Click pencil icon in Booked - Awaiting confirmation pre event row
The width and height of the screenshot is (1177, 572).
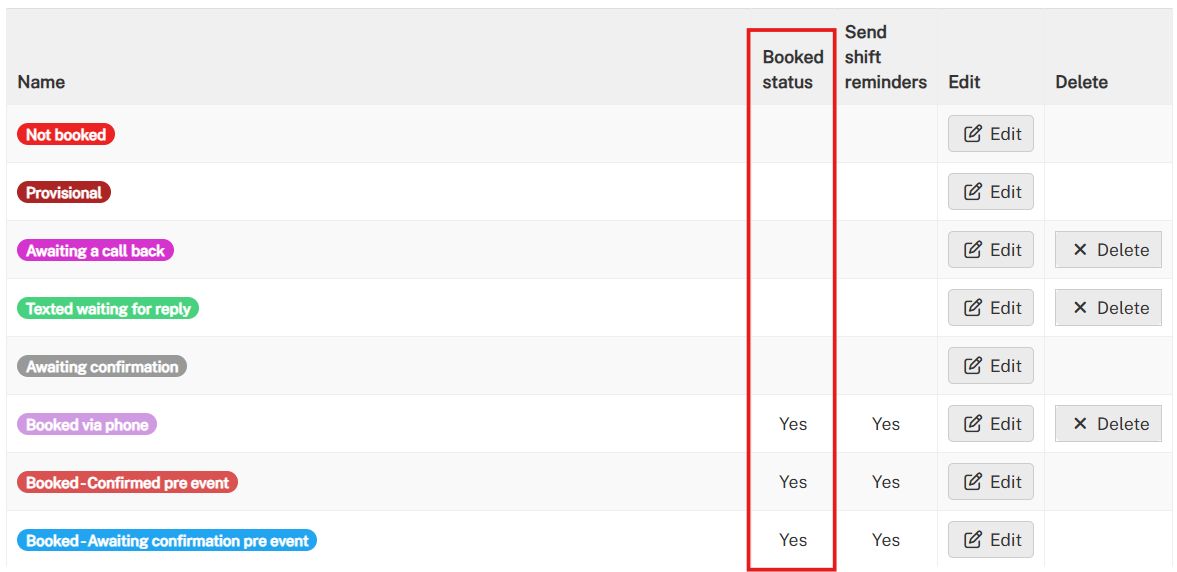pyautogui.click(x=972, y=540)
